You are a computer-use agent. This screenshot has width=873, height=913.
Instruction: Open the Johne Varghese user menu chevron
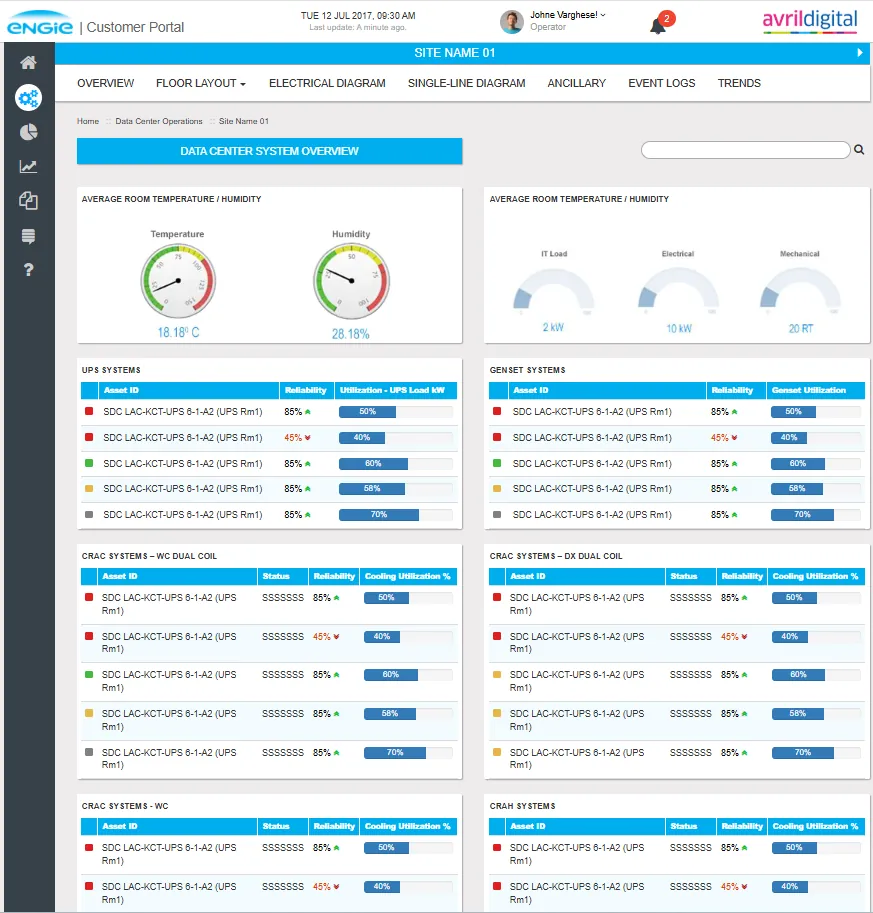coord(603,15)
